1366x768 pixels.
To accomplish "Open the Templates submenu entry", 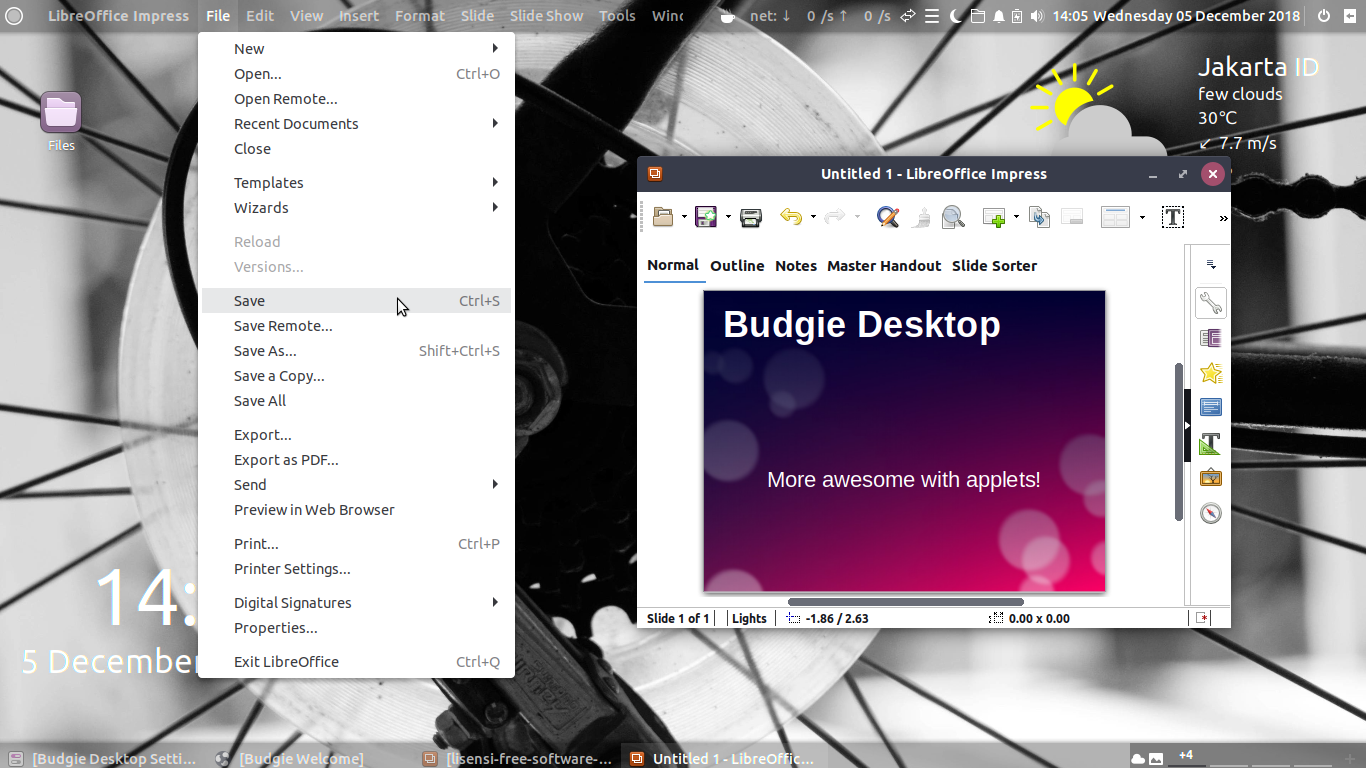I will pos(356,183).
